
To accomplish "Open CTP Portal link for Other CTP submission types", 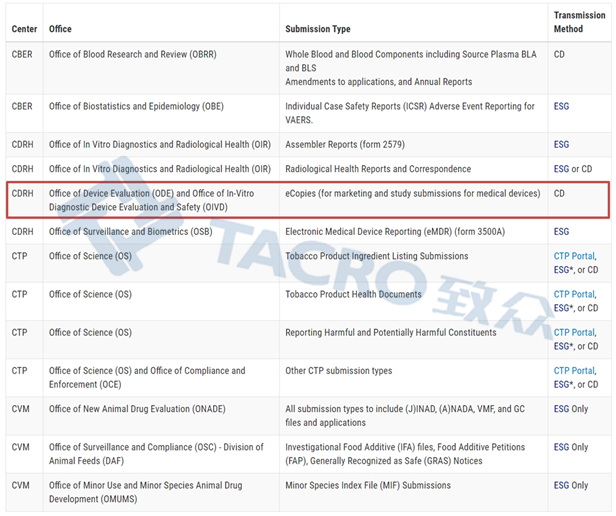I will coord(574,370).
